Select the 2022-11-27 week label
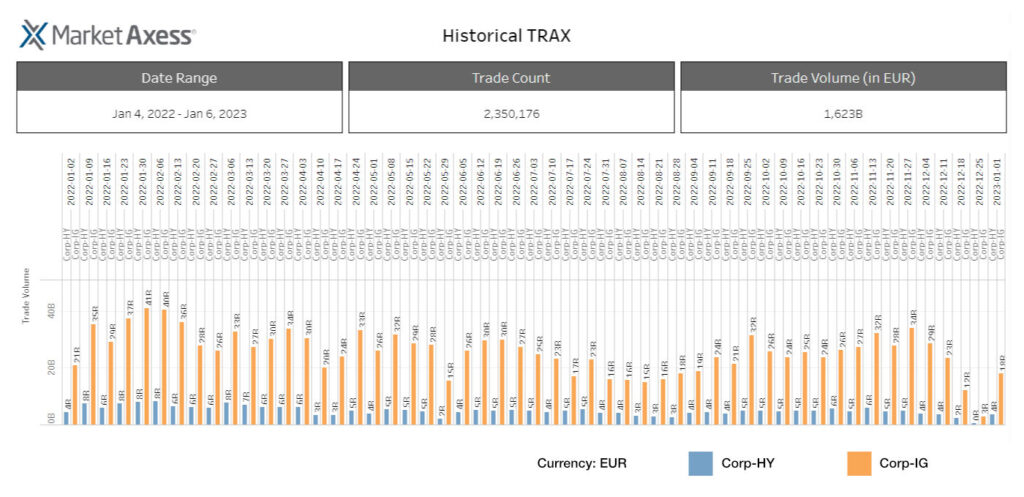This screenshot has width=1024, height=497. coord(908,181)
